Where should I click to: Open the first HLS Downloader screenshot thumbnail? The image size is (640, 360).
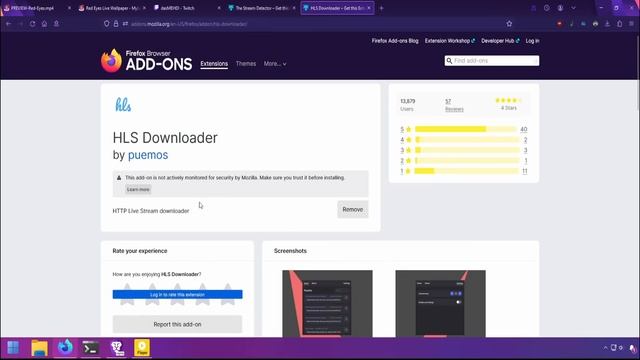pyautogui.click(x=327, y=304)
